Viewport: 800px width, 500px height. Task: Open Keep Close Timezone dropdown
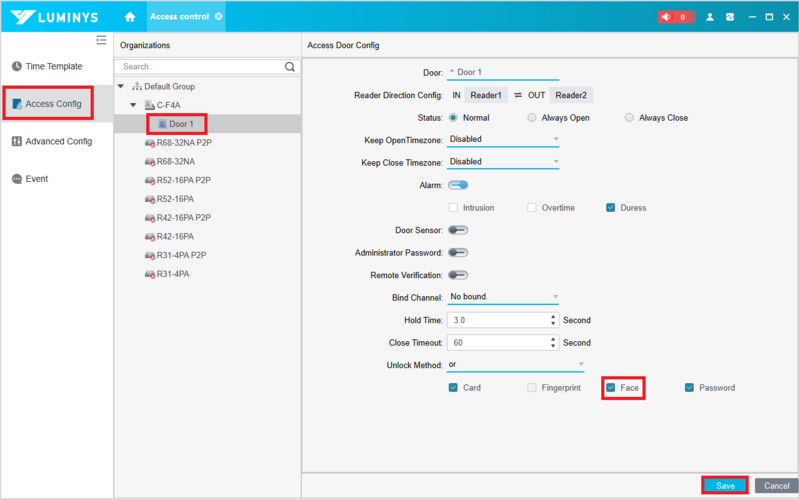click(x=503, y=162)
